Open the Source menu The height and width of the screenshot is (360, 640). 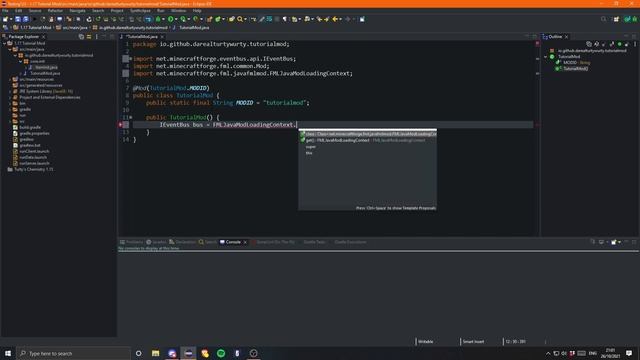pos(35,11)
